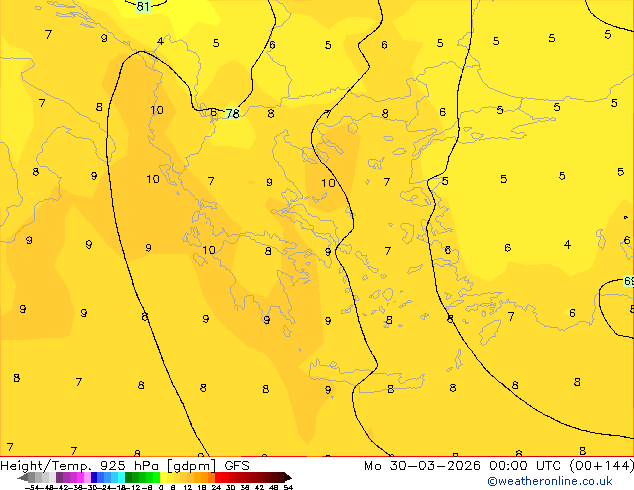Click the cyan legend swatch near -18
634x490 pixels.
pos(121,477)
